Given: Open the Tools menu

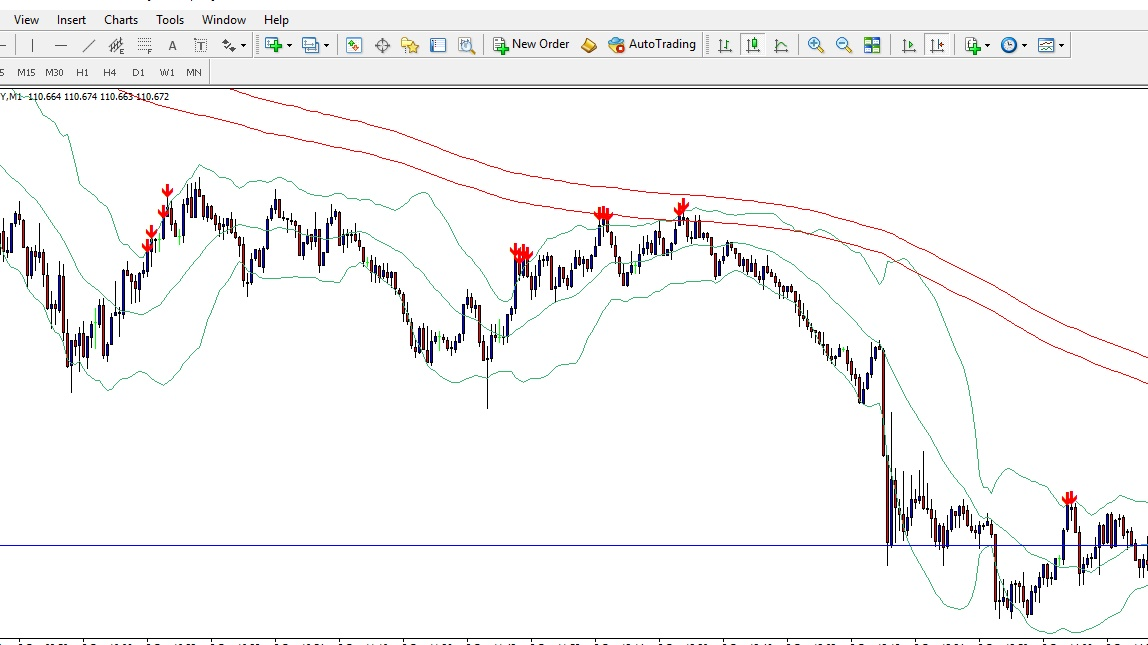Looking at the screenshot, I should [170, 20].
